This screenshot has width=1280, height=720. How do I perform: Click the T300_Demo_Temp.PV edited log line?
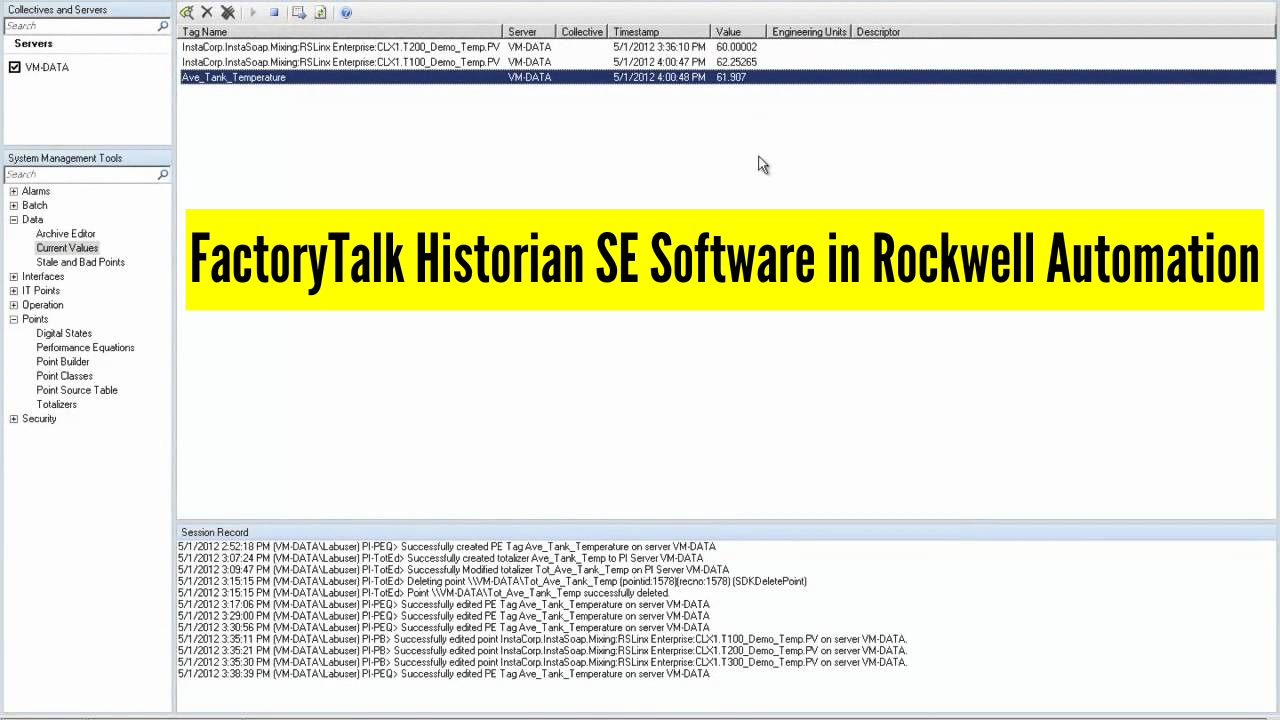(x=543, y=662)
